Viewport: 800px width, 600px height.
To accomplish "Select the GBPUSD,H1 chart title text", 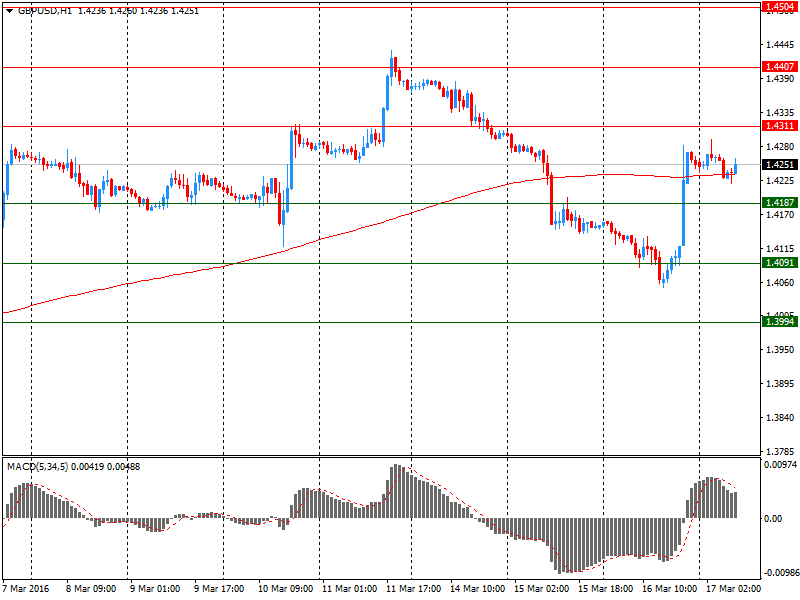I will click(x=45, y=11).
